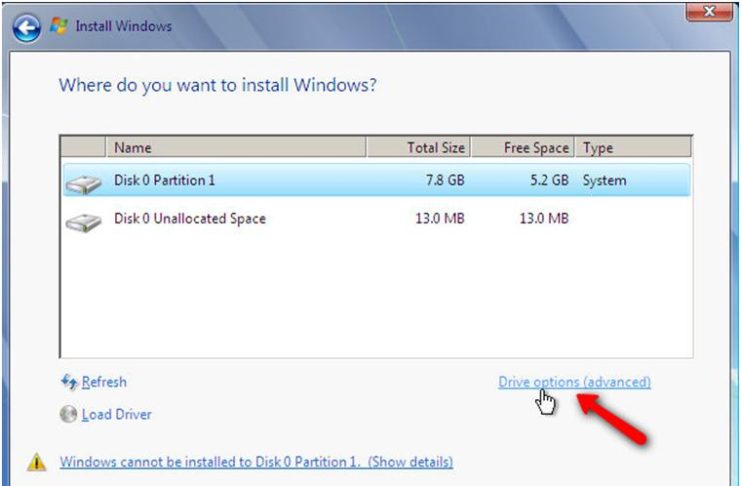The width and height of the screenshot is (741, 486).
Task: Click the empty area of the disk list
Action: 377,295
